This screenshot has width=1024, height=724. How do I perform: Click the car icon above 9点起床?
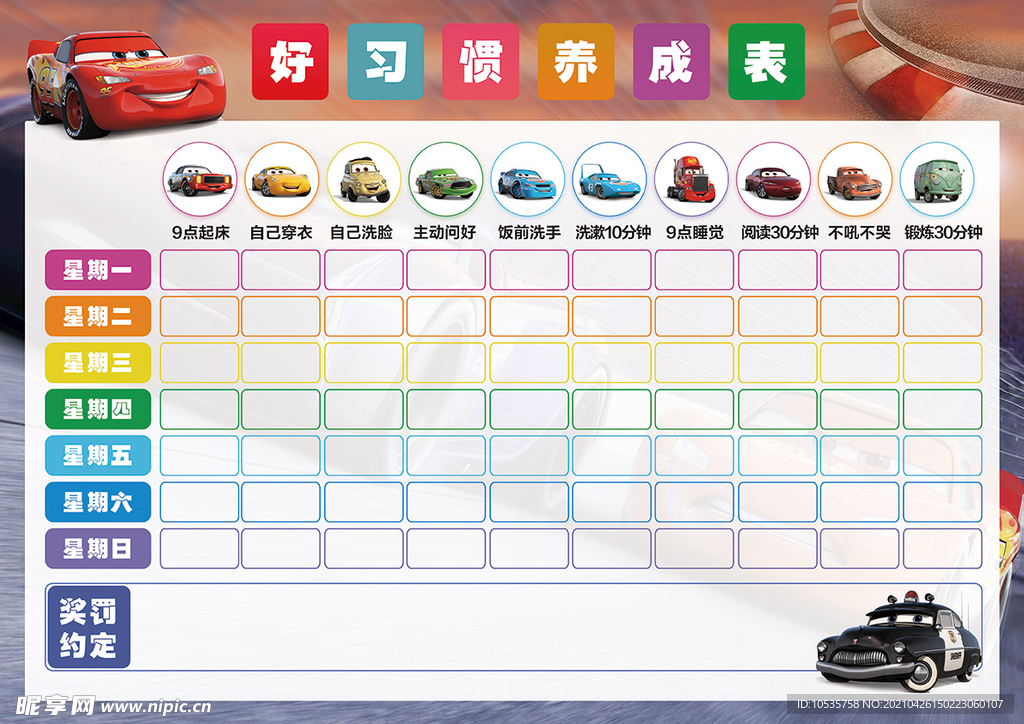click(200, 179)
